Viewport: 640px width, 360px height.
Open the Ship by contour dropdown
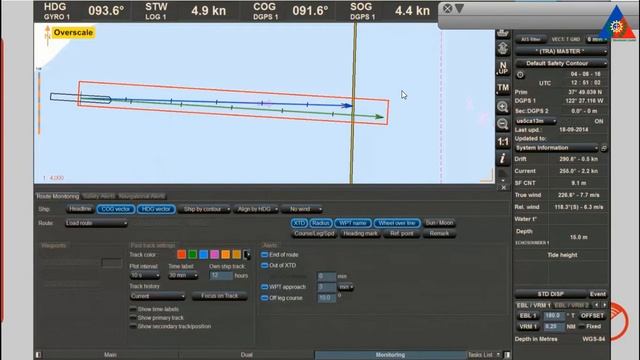(x=204, y=209)
